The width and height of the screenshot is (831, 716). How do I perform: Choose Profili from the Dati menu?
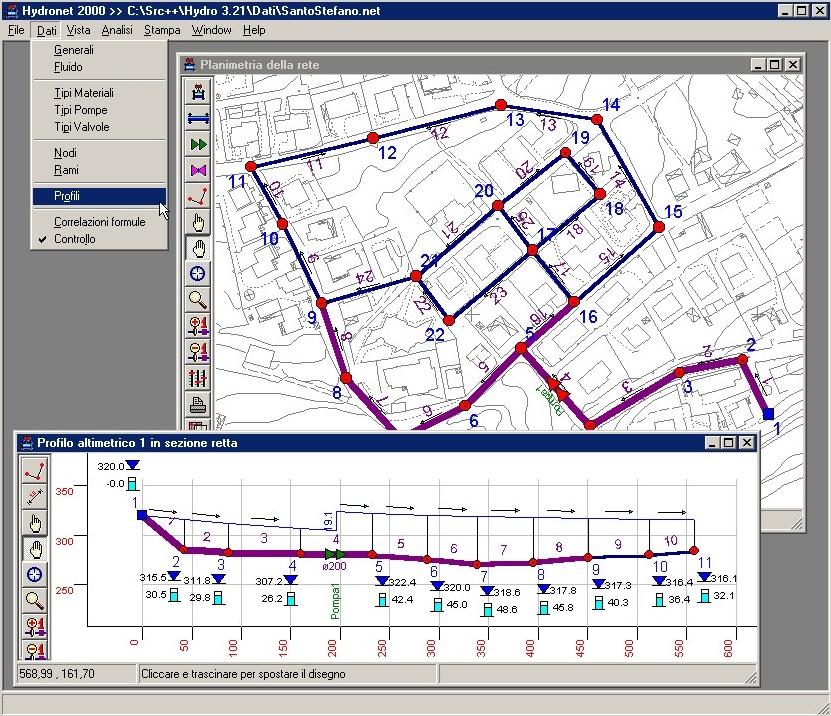(x=67, y=196)
